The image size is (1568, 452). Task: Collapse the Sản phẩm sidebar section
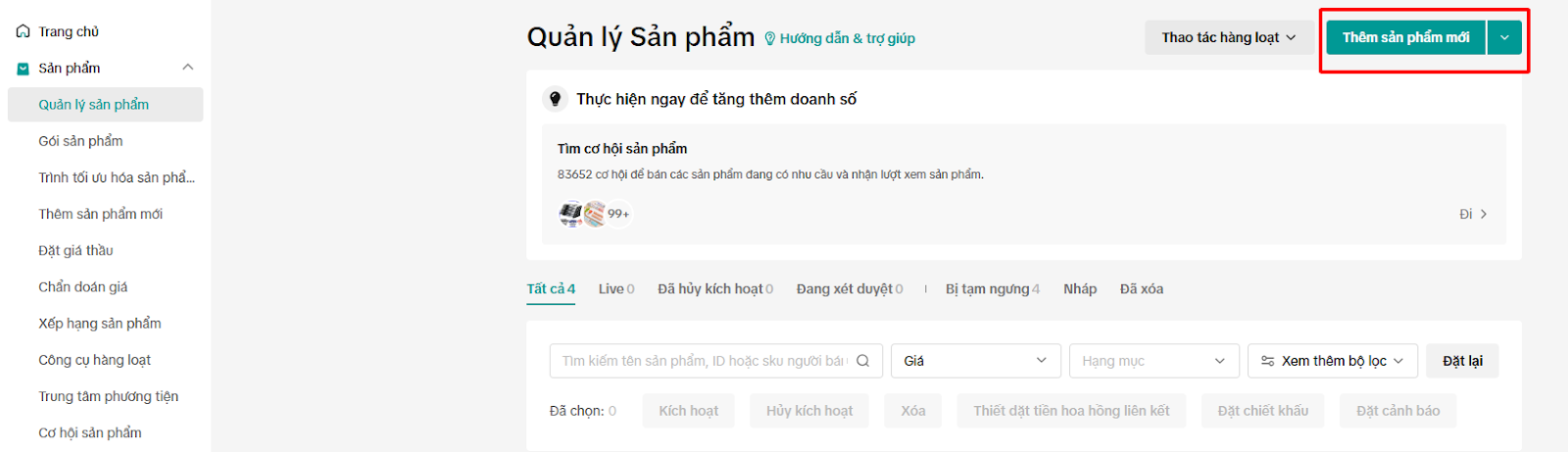[x=188, y=68]
